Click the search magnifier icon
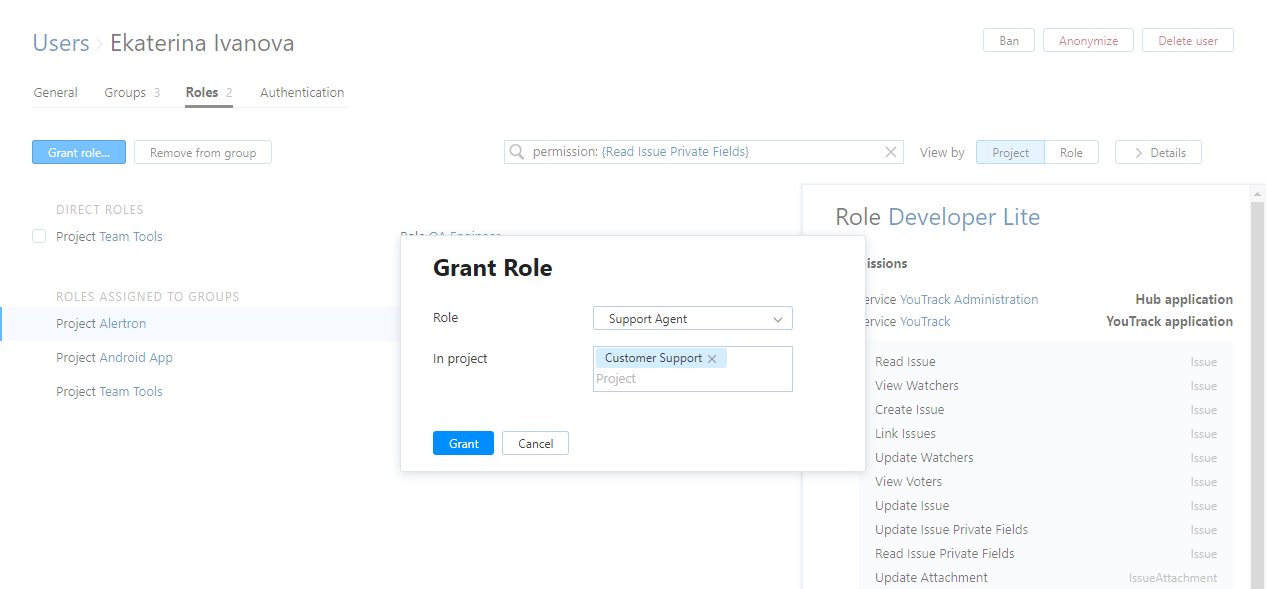1266x589 pixels. 517,152
